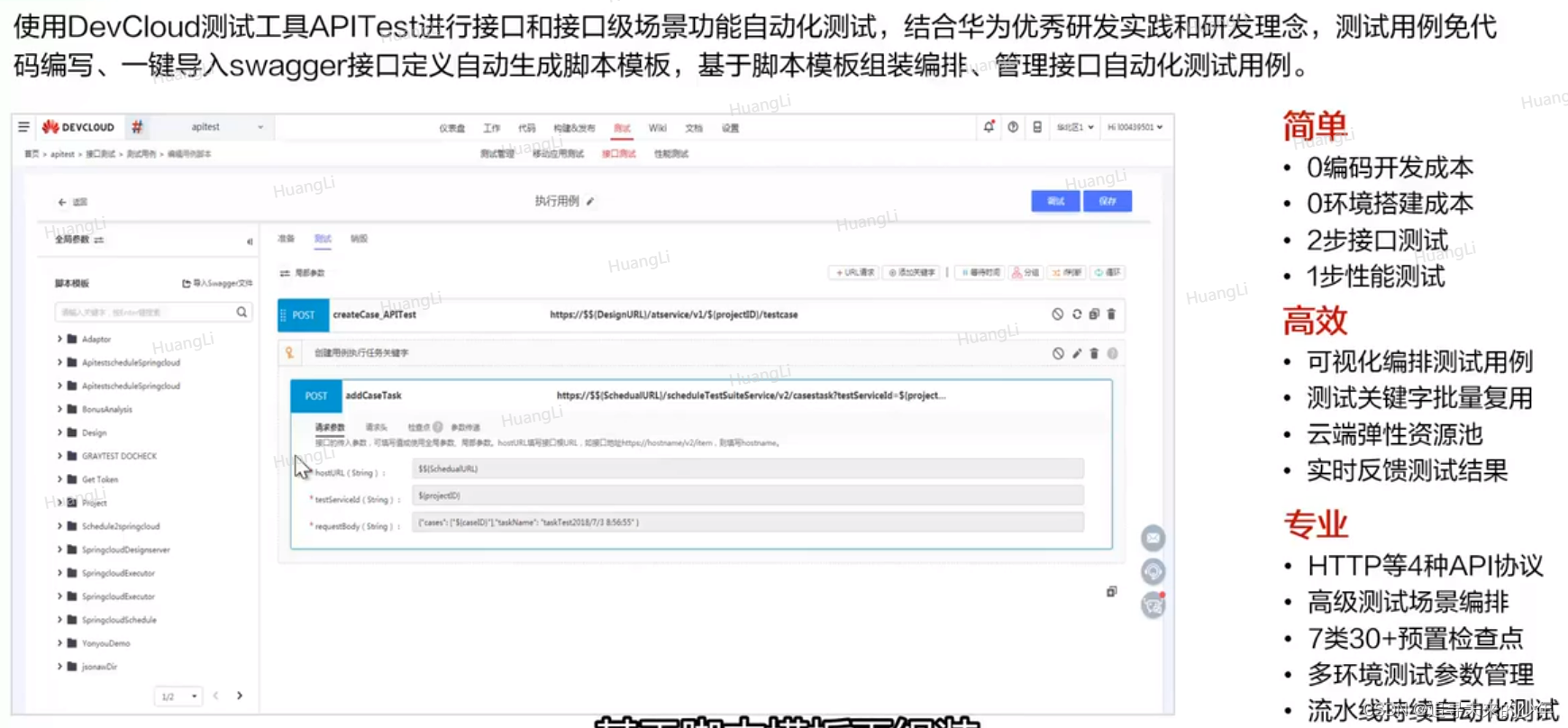Disable the createCase_APITest step
1568x728 pixels.
tap(1057, 314)
